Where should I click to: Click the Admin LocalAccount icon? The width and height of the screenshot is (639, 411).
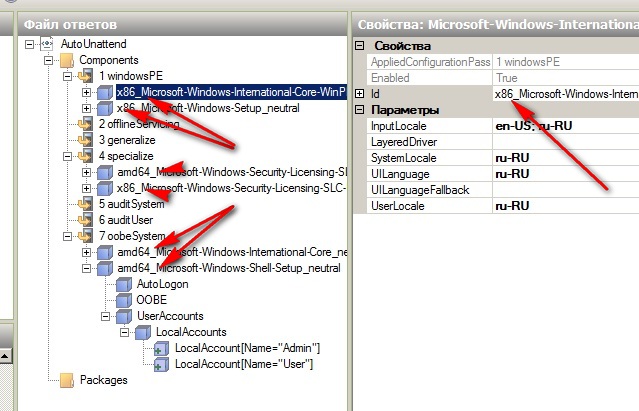tap(162, 348)
